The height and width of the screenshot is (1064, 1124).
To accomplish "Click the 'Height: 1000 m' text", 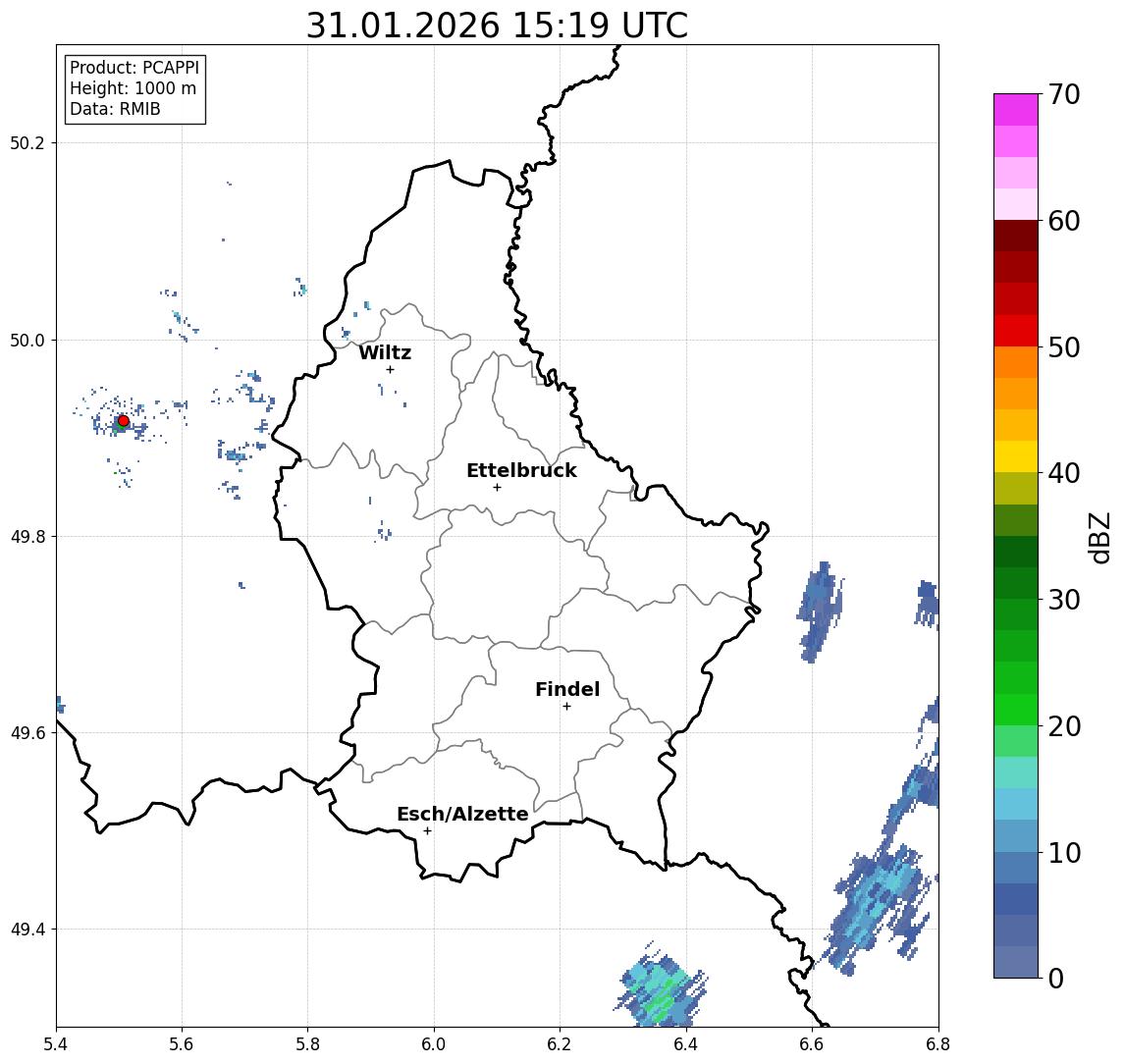I will [133, 88].
